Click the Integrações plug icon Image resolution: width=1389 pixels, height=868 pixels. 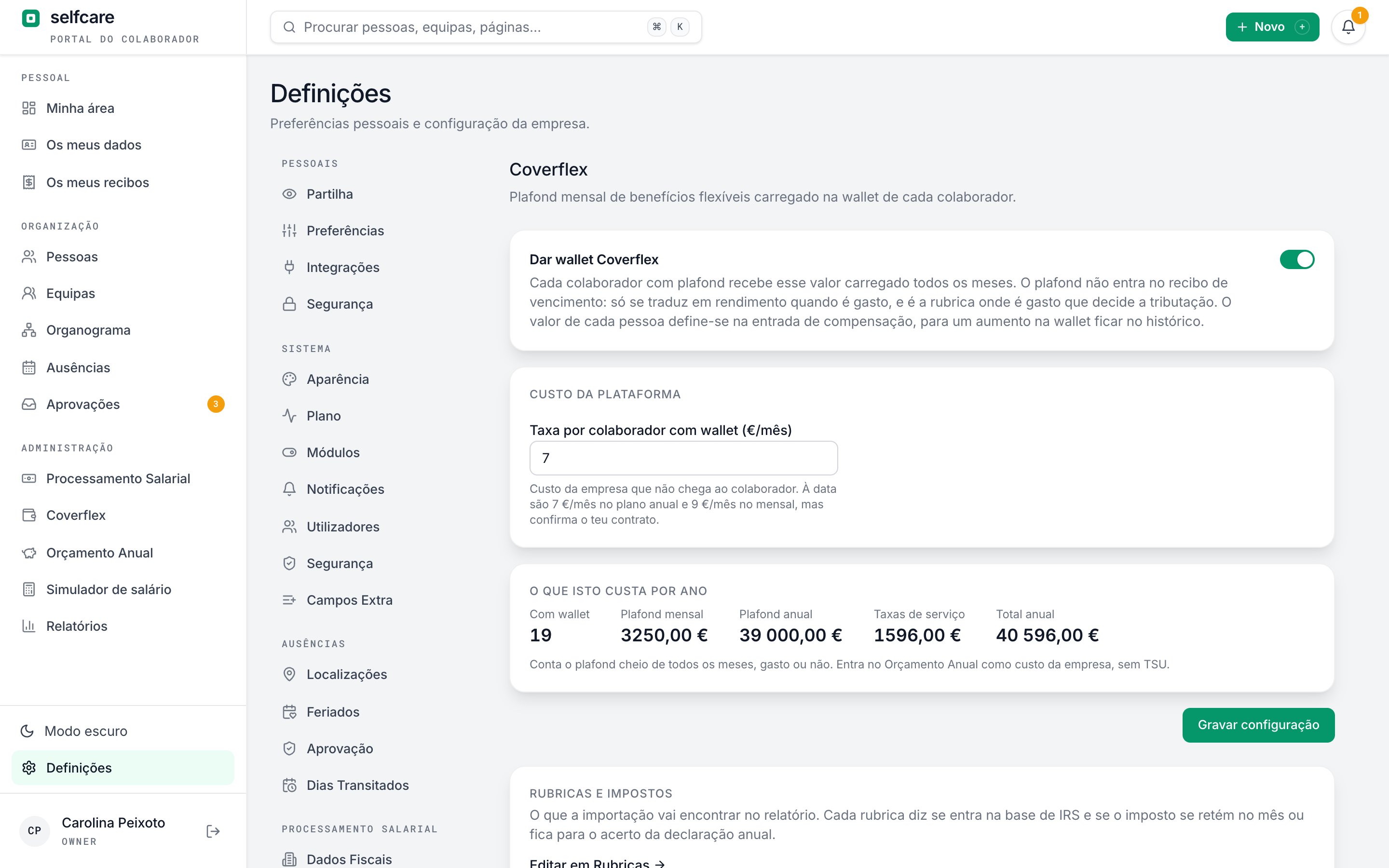point(289,267)
